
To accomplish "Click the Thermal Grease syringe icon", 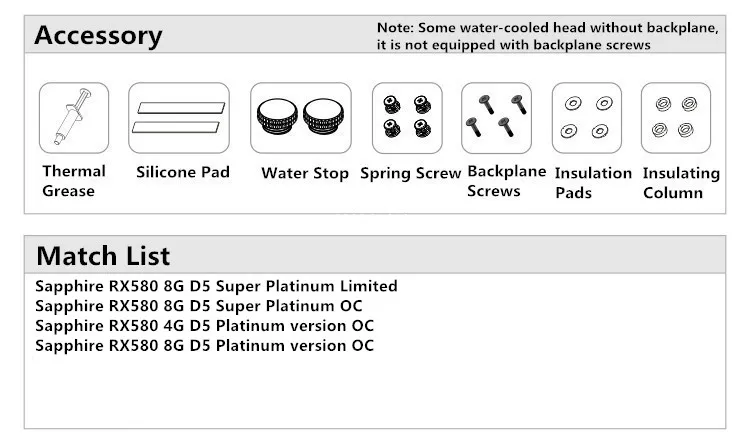I will pyautogui.click(x=74, y=118).
